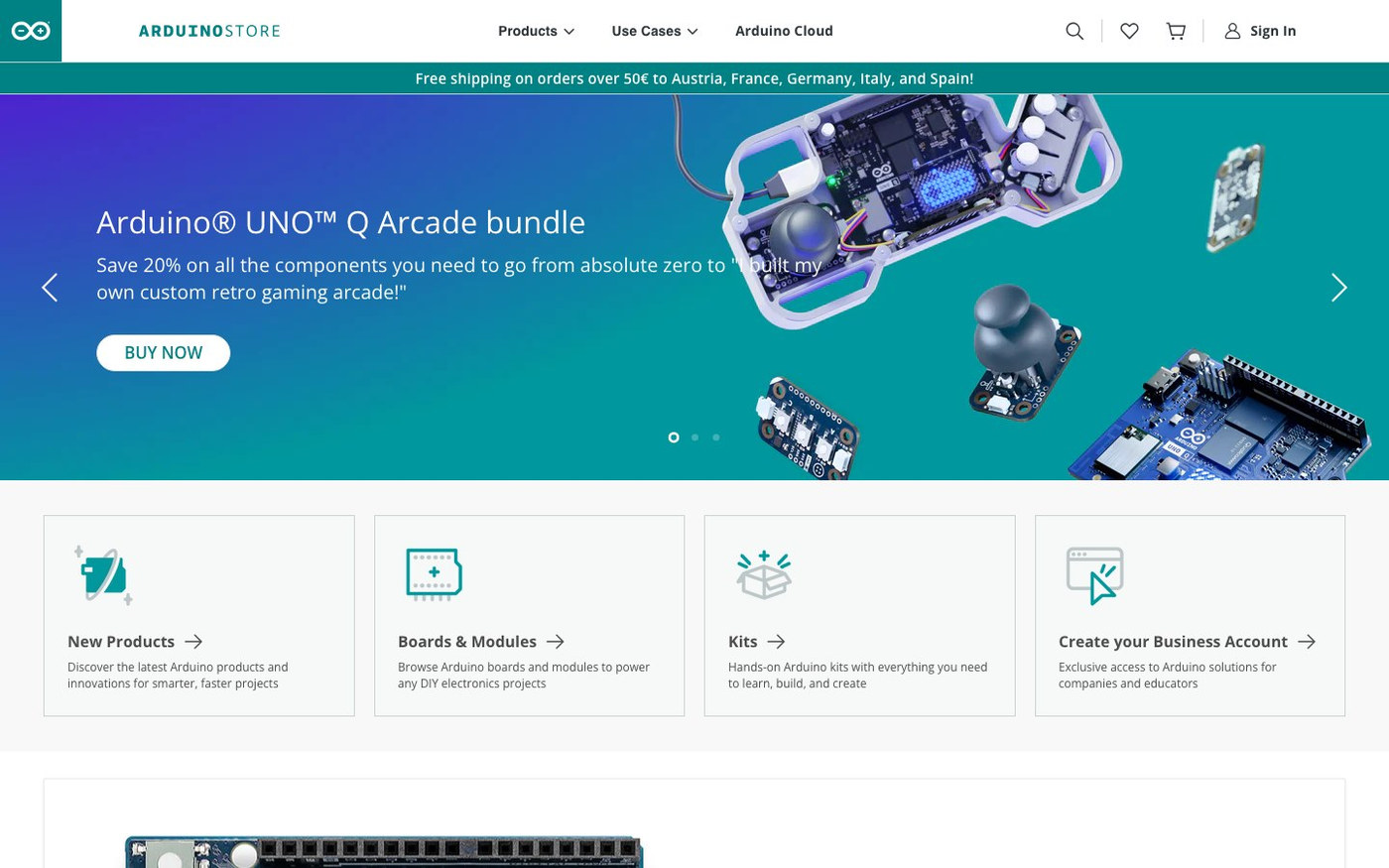View wishlist via heart icon
1389x868 pixels.
(1129, 31)
